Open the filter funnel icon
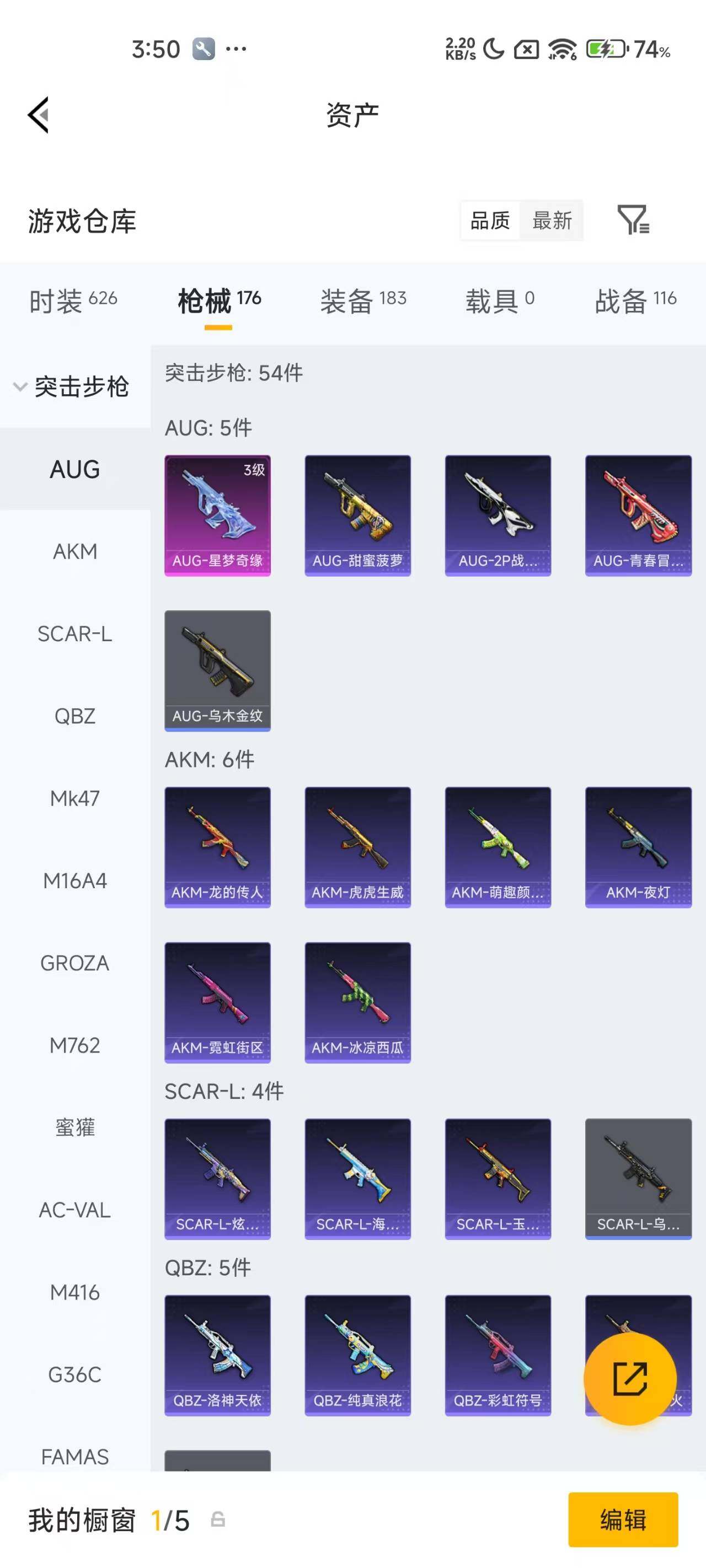This screenshot has width=706, height=1568. [634, 220]
